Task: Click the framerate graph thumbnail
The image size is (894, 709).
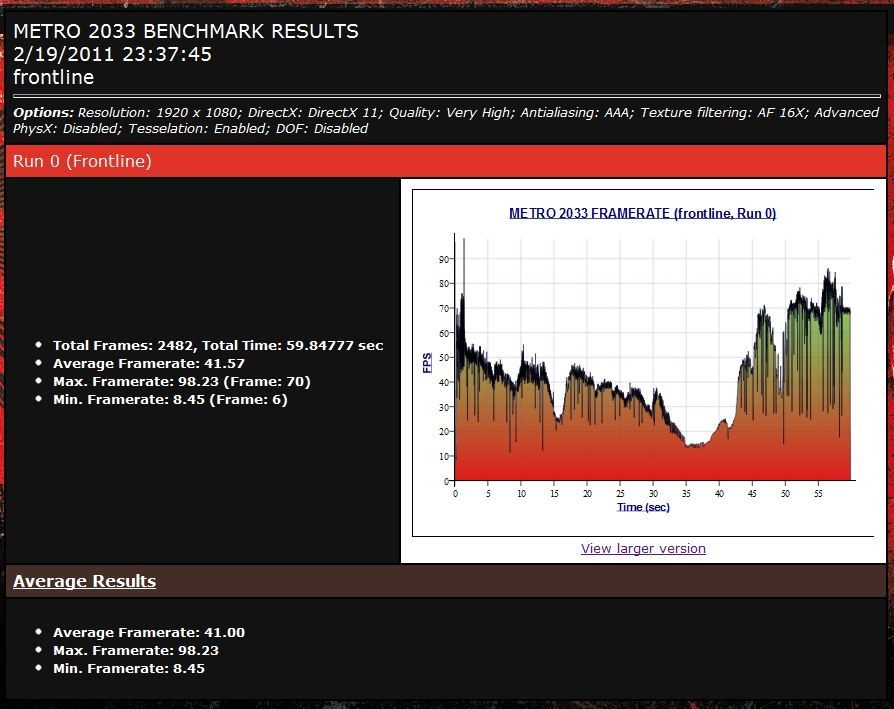Action: 643,362
